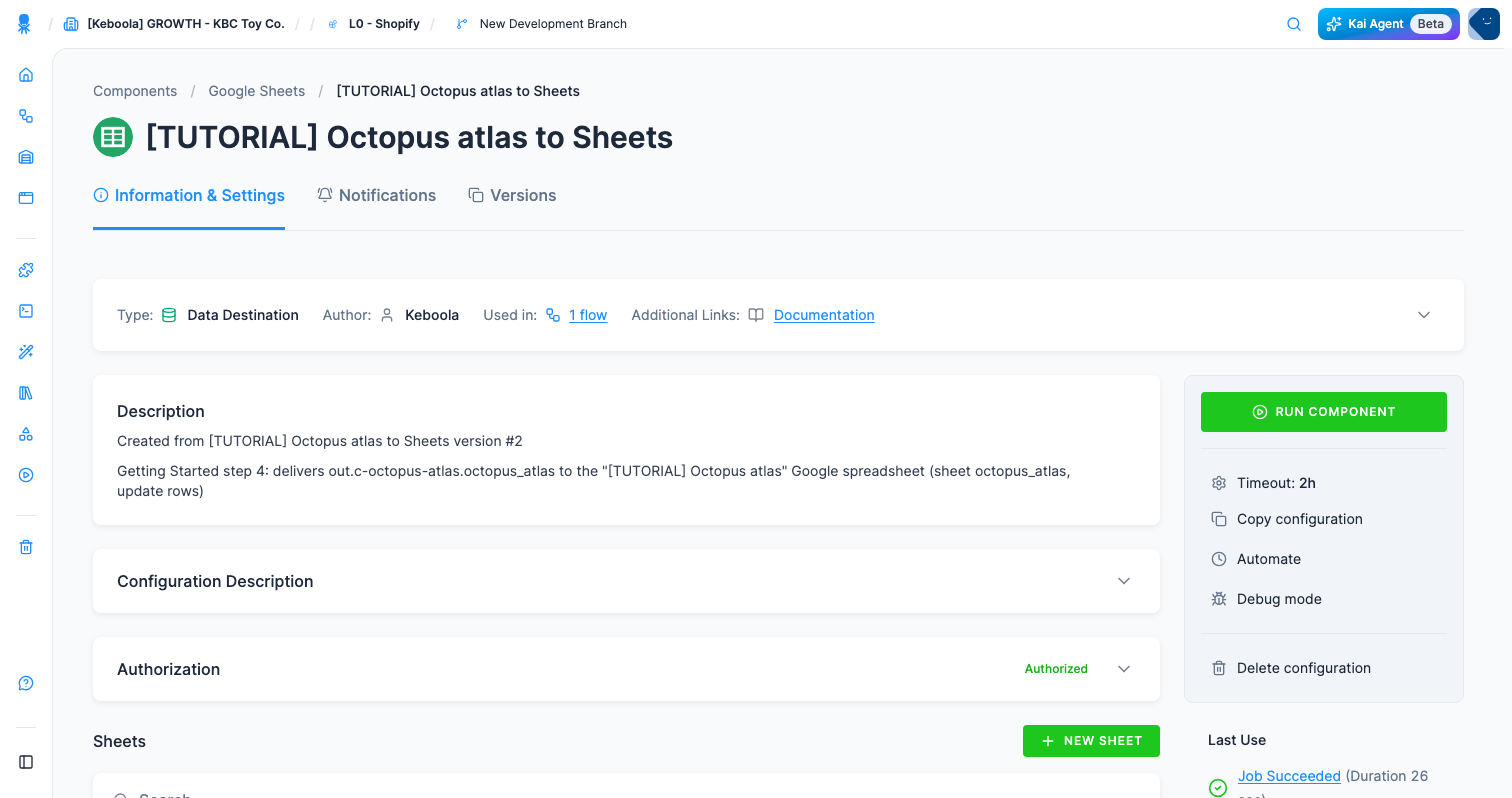Switch to the Notifications tab
The image size is (1512, 798).
377,196
